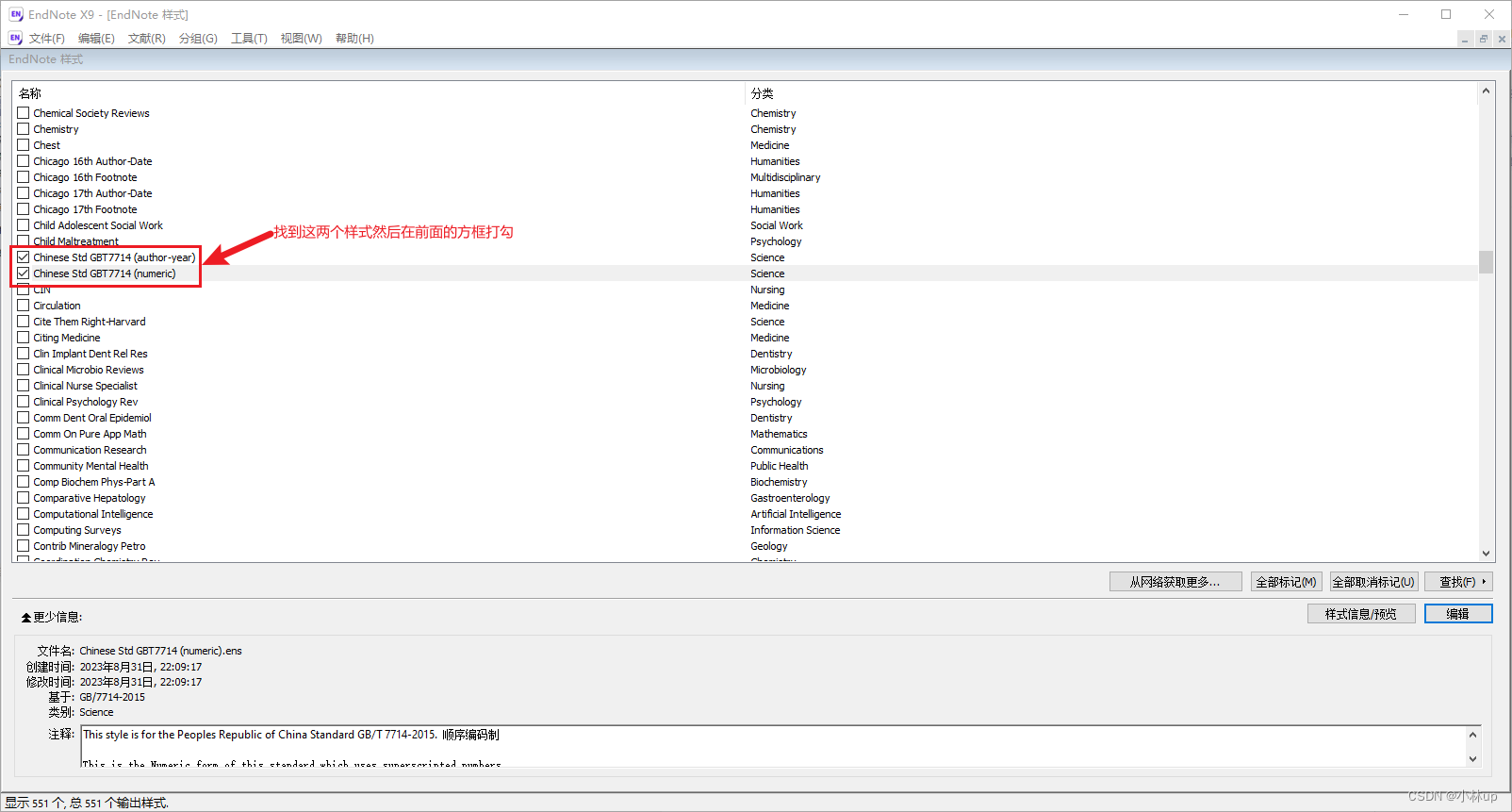This screenshot has width=1512, height=812.
Task: Open the 查找(F) dropdown button
Action: [1458, 582]
